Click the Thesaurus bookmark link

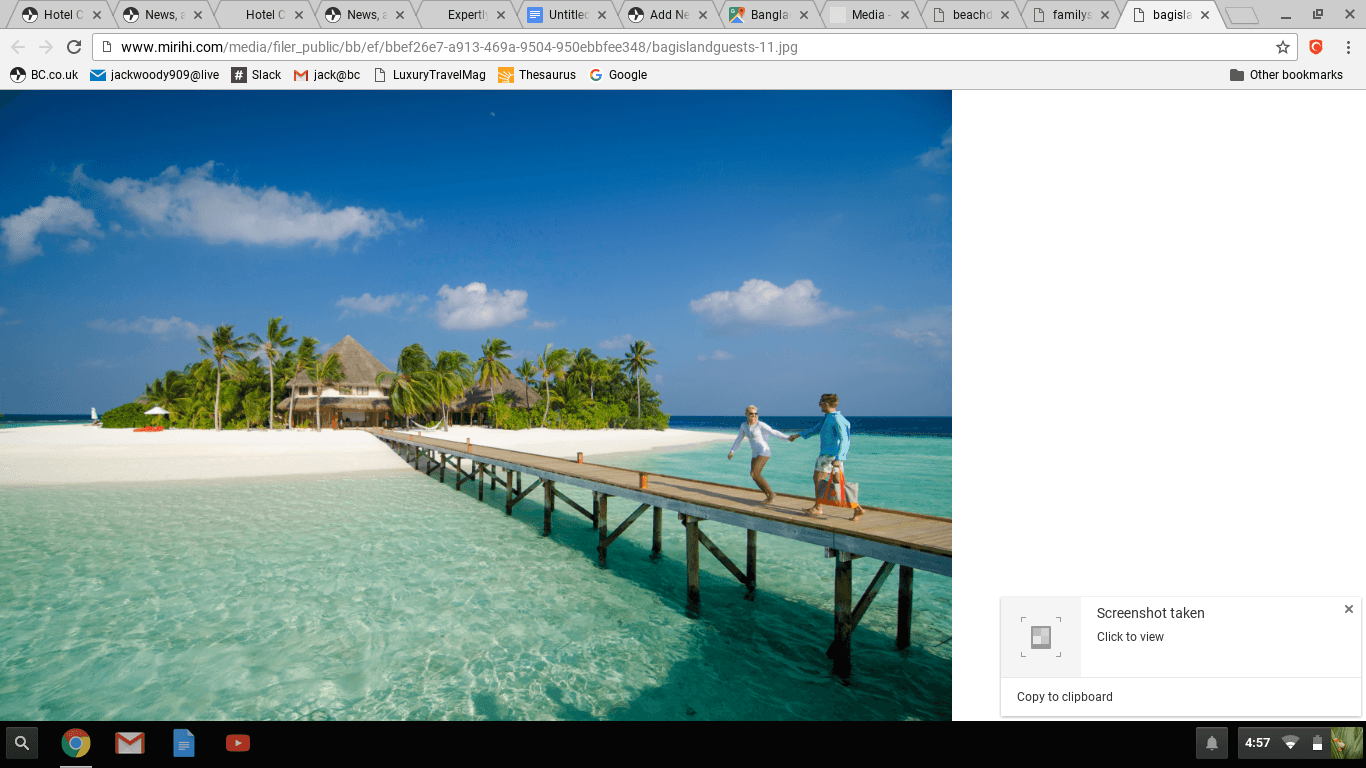[537, 74]
